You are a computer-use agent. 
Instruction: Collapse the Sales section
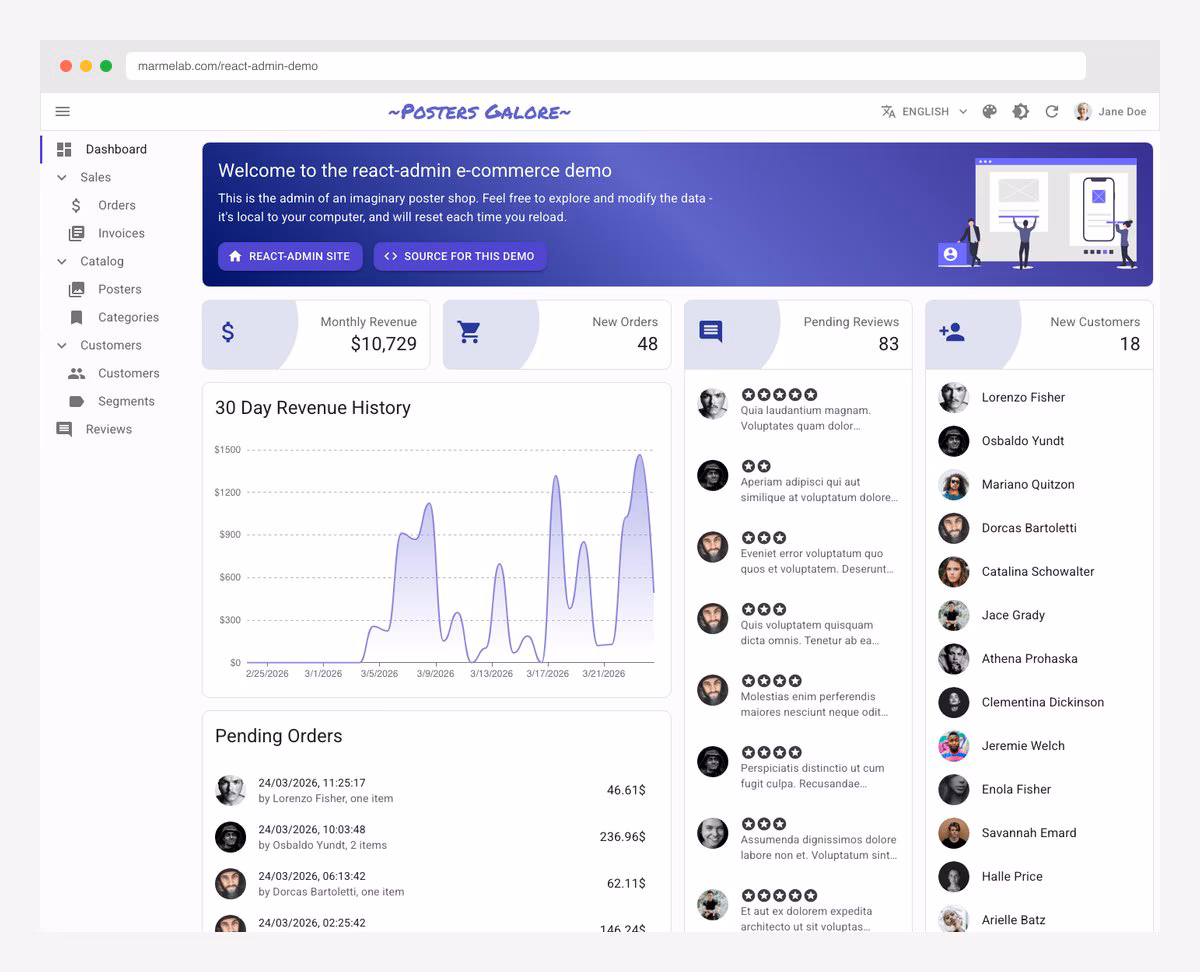pyautogui.click(x=62, y=177)
